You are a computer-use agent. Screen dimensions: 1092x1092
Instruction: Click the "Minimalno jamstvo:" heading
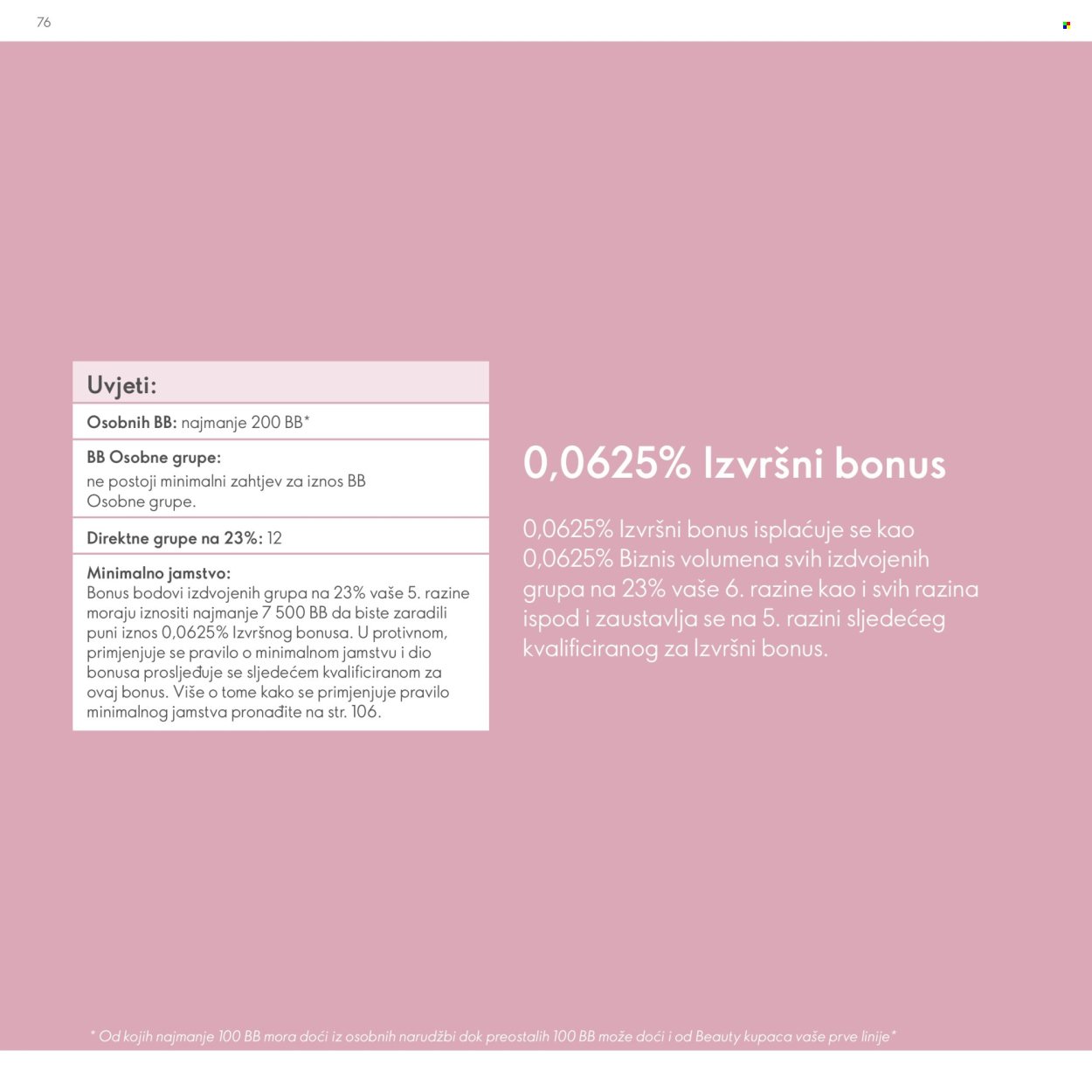[158, 573]
